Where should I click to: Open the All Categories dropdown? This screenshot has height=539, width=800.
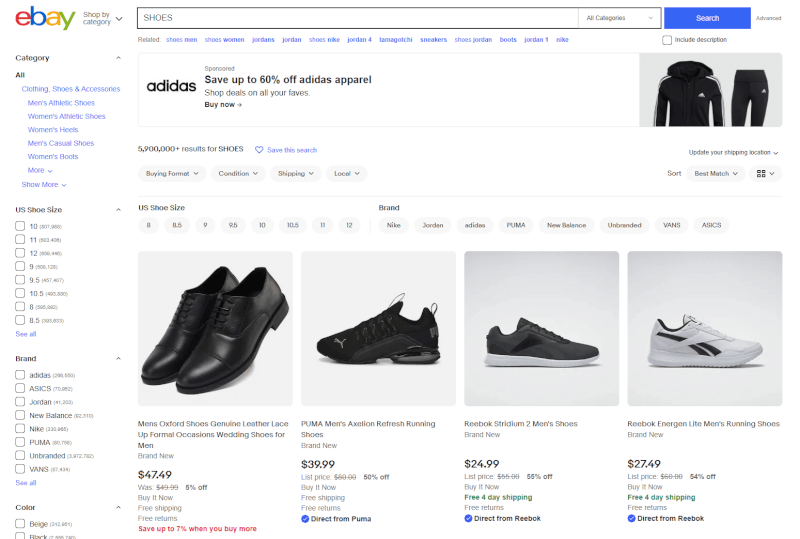coord(619,18)
